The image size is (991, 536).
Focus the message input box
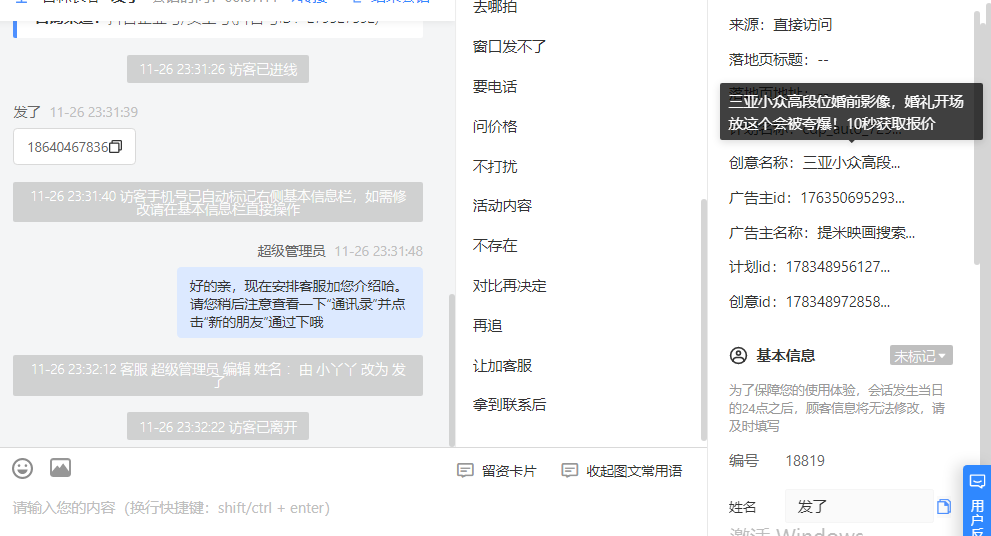(354, 508)
